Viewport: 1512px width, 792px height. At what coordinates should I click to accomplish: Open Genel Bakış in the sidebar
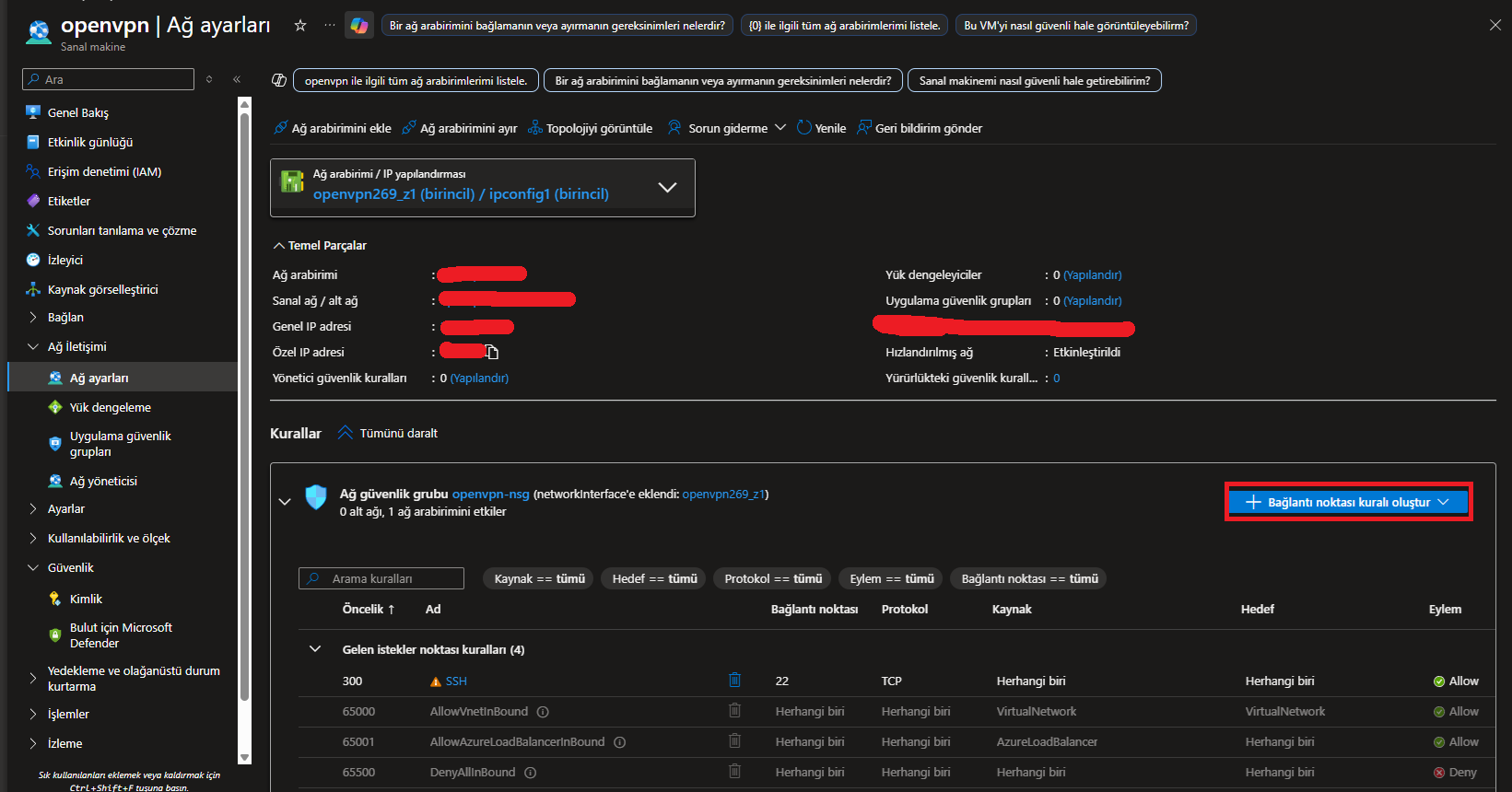point(77,112)
